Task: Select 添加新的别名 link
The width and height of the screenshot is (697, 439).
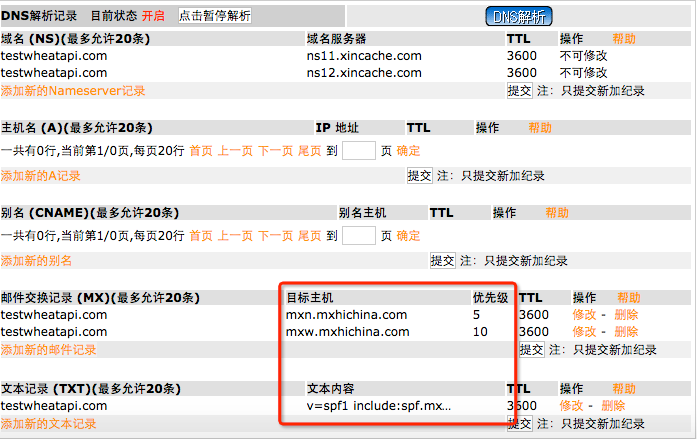Action: point(36,261)
